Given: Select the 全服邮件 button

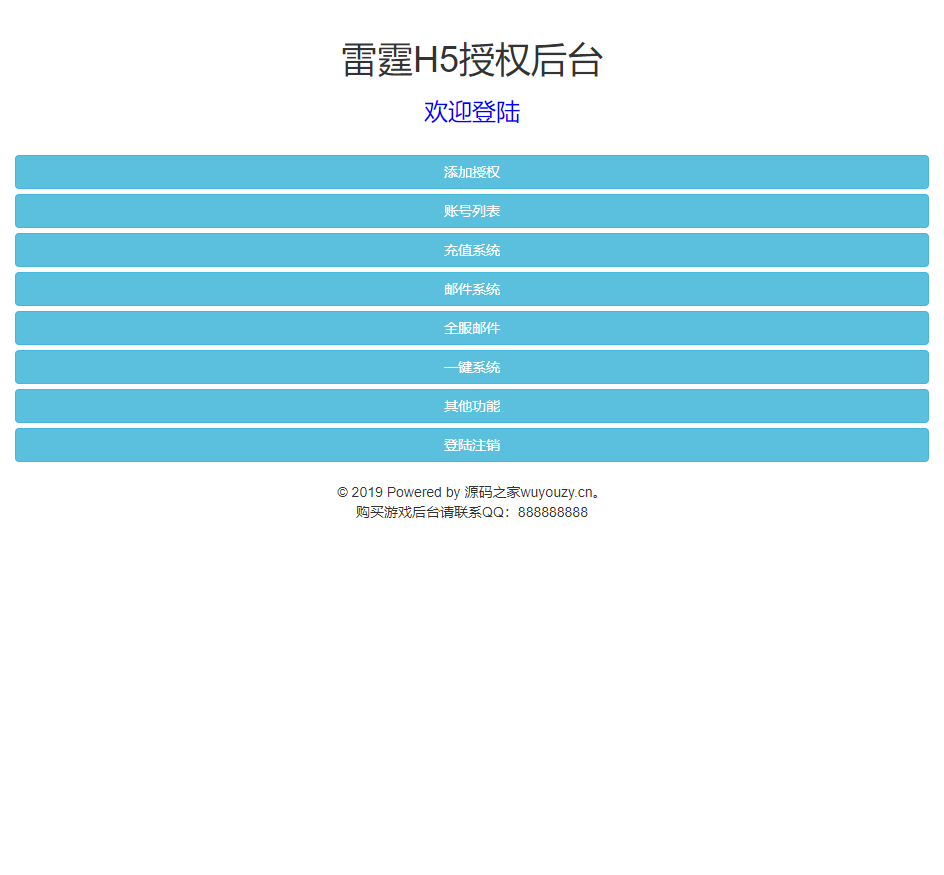Looking at the screenshot, I should click(x=471, y=328).
